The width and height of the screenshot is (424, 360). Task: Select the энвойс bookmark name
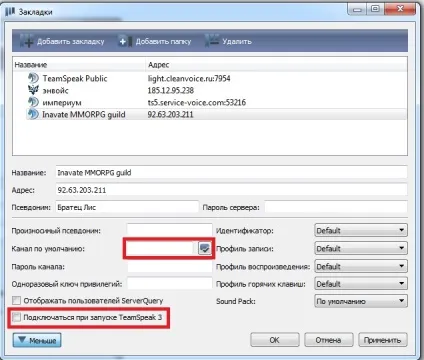[x=55, y=90]
